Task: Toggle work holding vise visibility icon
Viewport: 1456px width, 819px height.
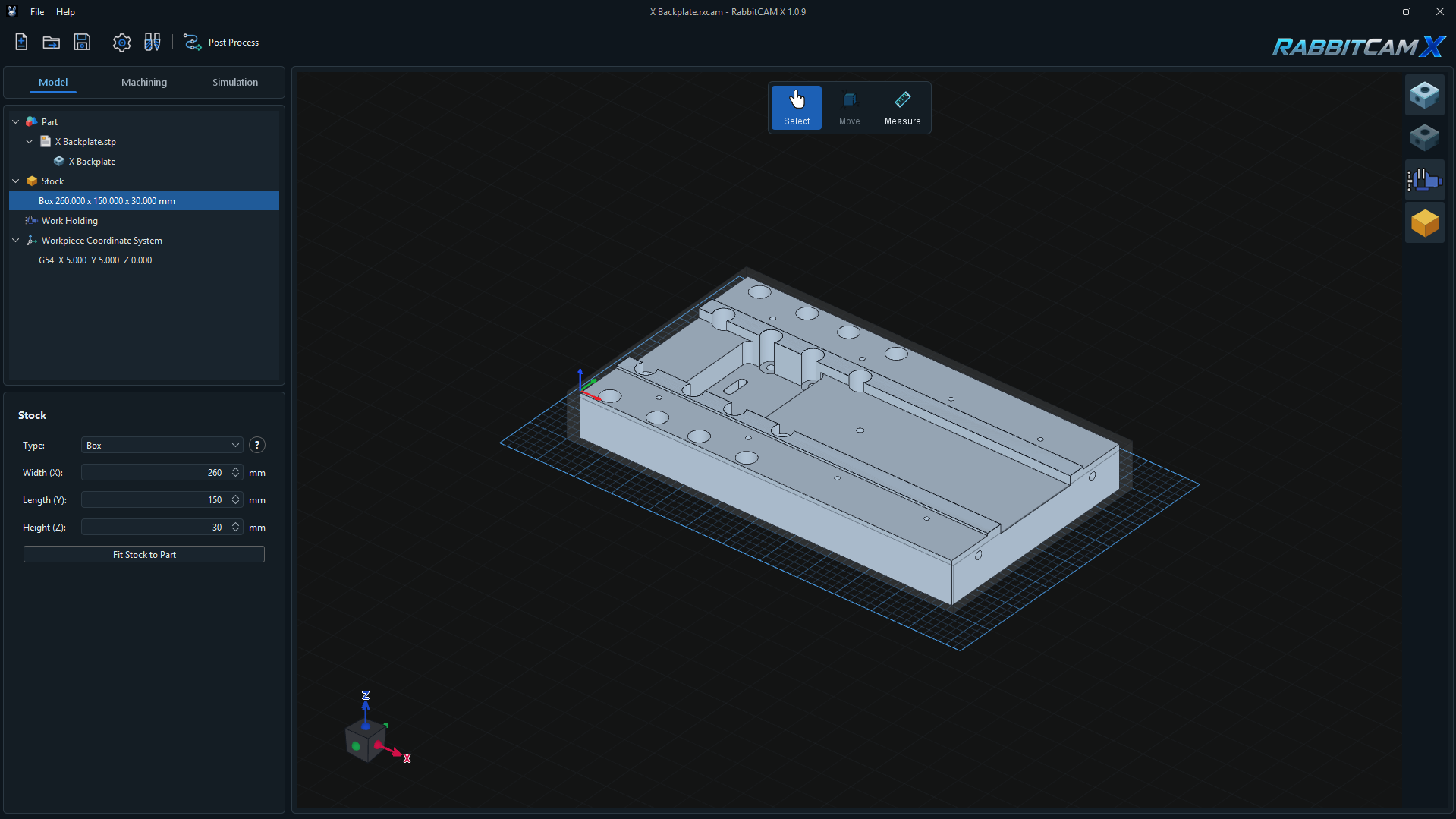Action: click(x=1424, y=180)
